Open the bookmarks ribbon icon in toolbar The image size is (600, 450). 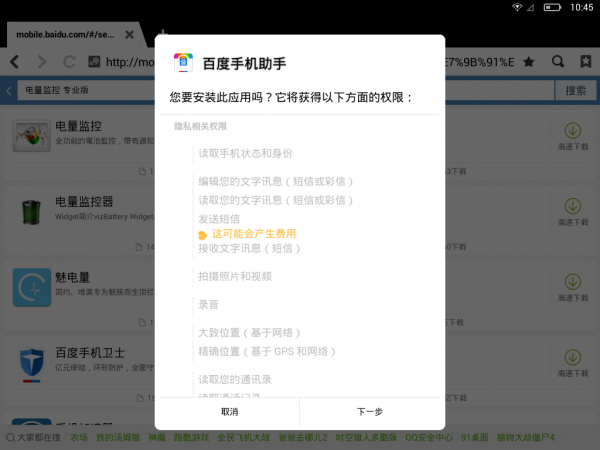coord(585,62)
